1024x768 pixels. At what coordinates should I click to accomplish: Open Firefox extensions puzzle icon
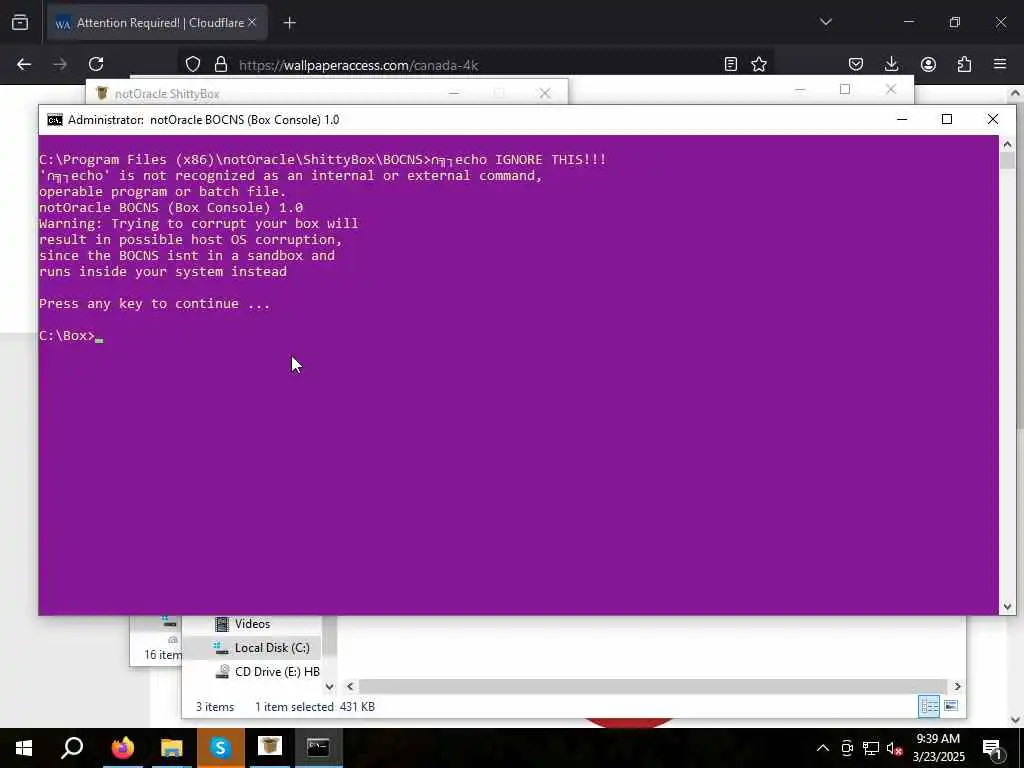point(964,64)
